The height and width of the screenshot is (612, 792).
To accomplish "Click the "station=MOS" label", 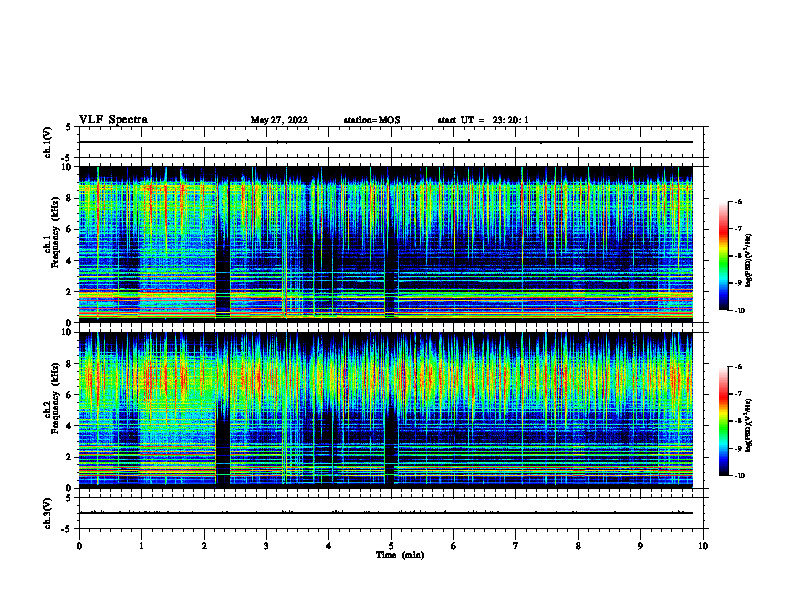I will point(372,120).
